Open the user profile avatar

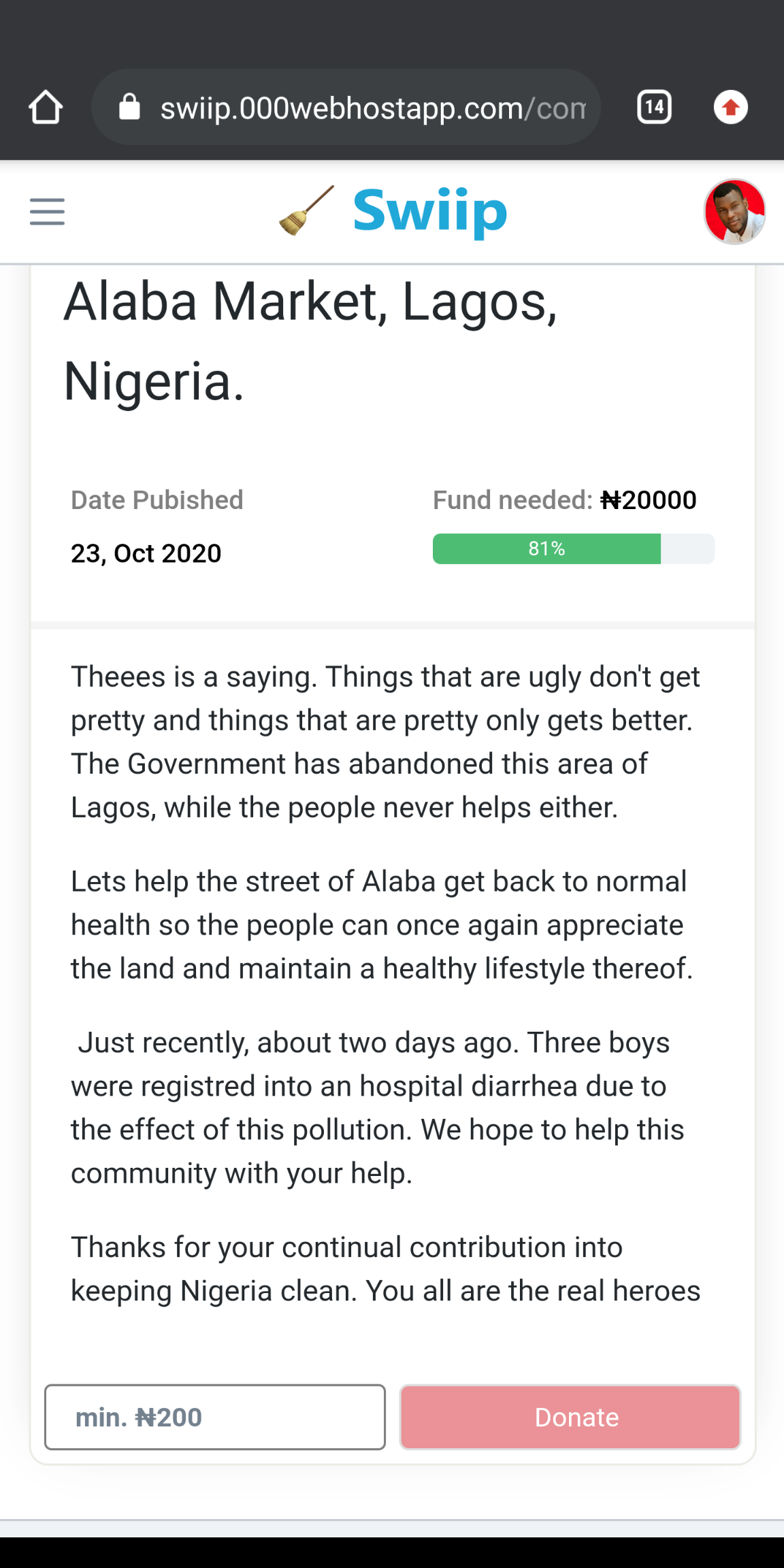click(x=734, y=212)
